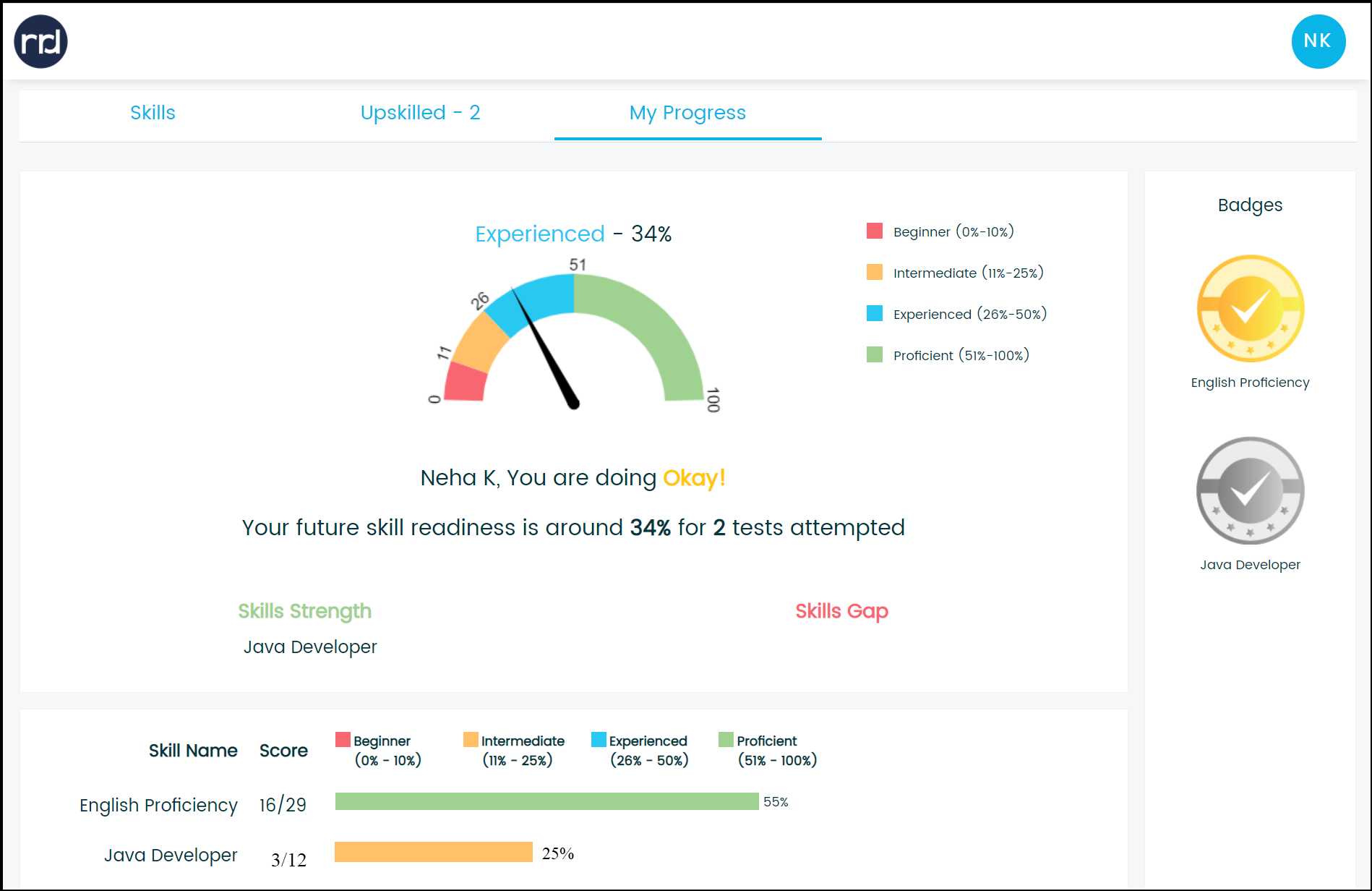The image size is (1372, 891).
Task: Click the orange Intermediate legend swatch by gauge
Action: click(875, 273)
